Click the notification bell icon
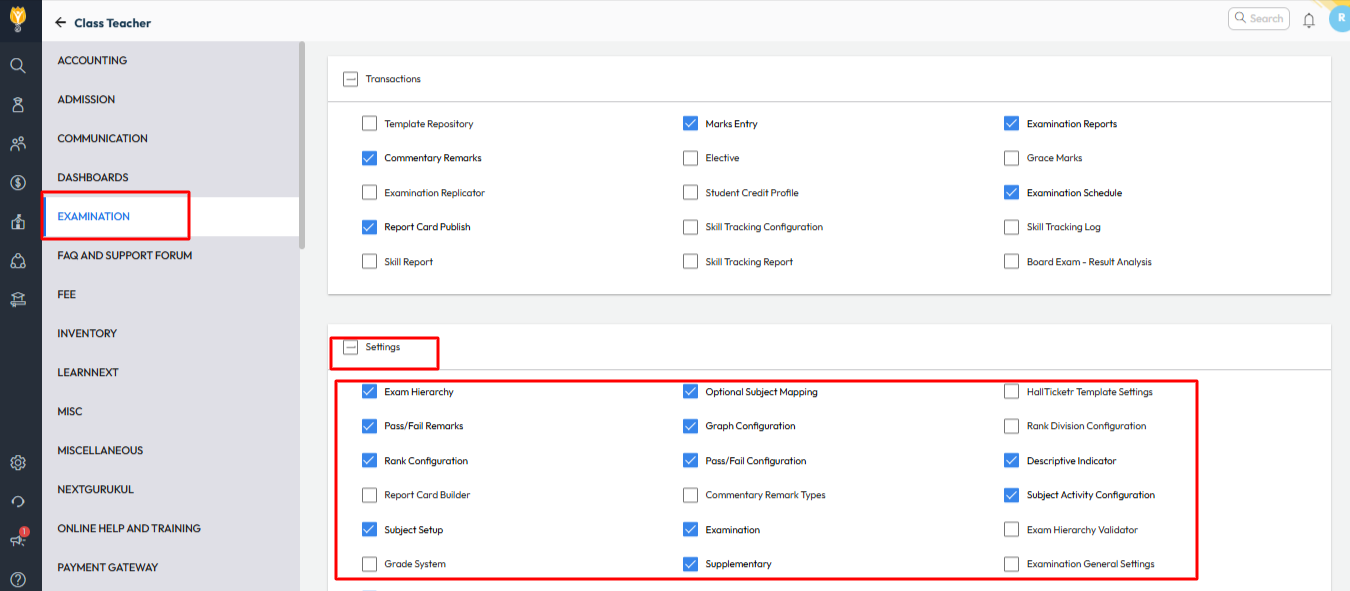 (x=1308, y=20)
